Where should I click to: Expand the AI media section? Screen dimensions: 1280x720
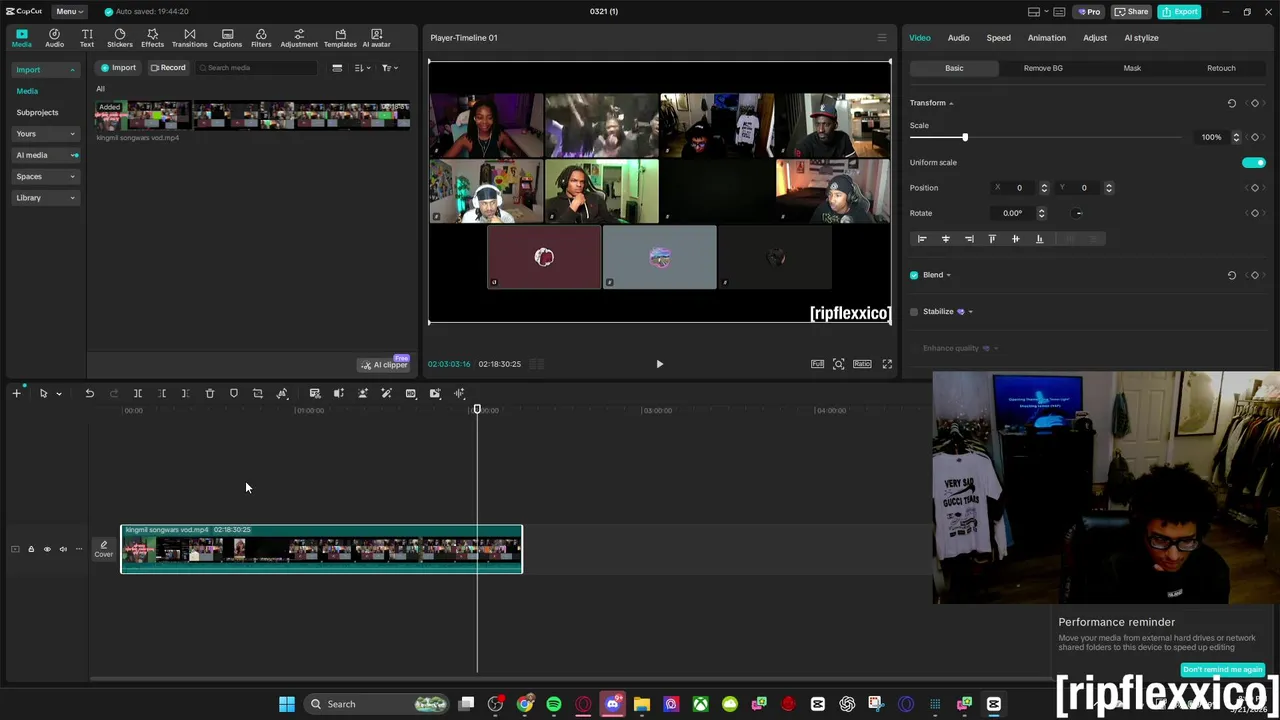(x=45, y=155)
